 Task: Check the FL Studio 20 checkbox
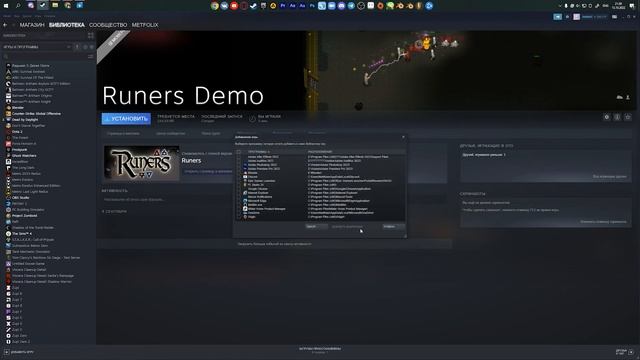click(x=239, y=185)
